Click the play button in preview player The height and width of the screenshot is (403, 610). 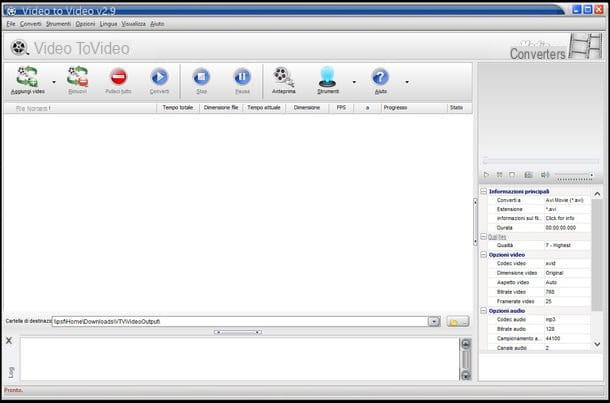pyautogui.click(x=486, y=175)
